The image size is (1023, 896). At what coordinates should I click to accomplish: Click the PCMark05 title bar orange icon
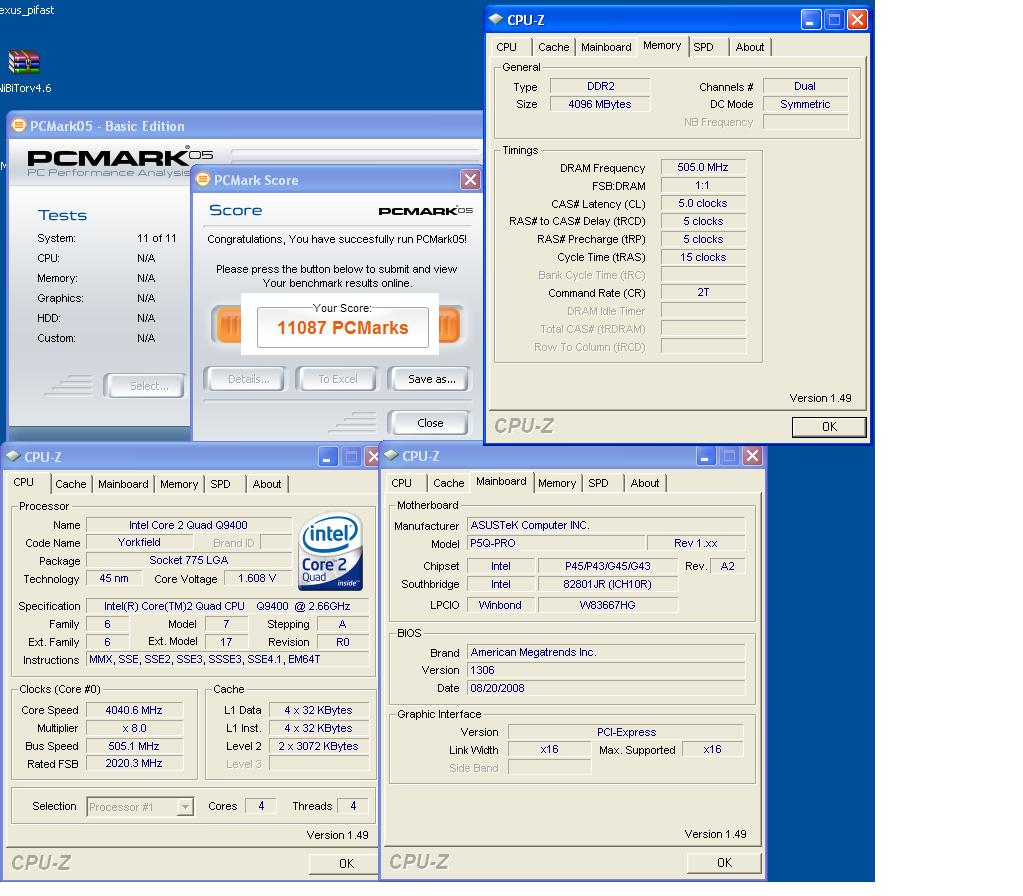19,125
